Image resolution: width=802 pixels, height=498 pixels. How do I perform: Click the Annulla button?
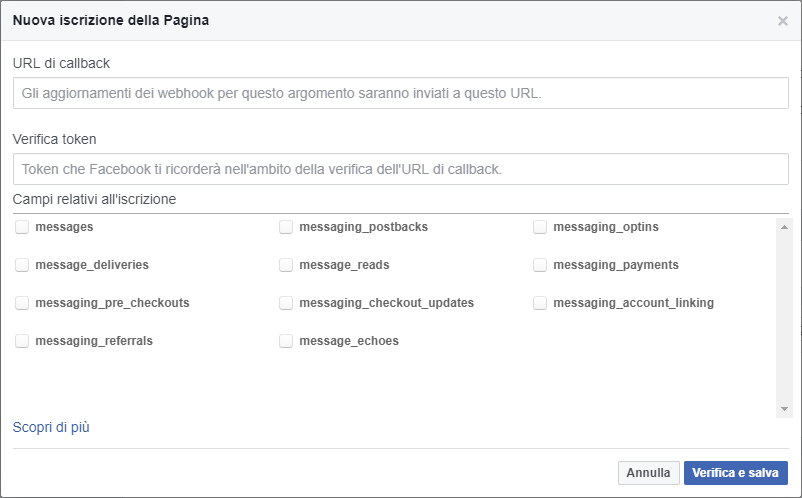click(649, 472)
